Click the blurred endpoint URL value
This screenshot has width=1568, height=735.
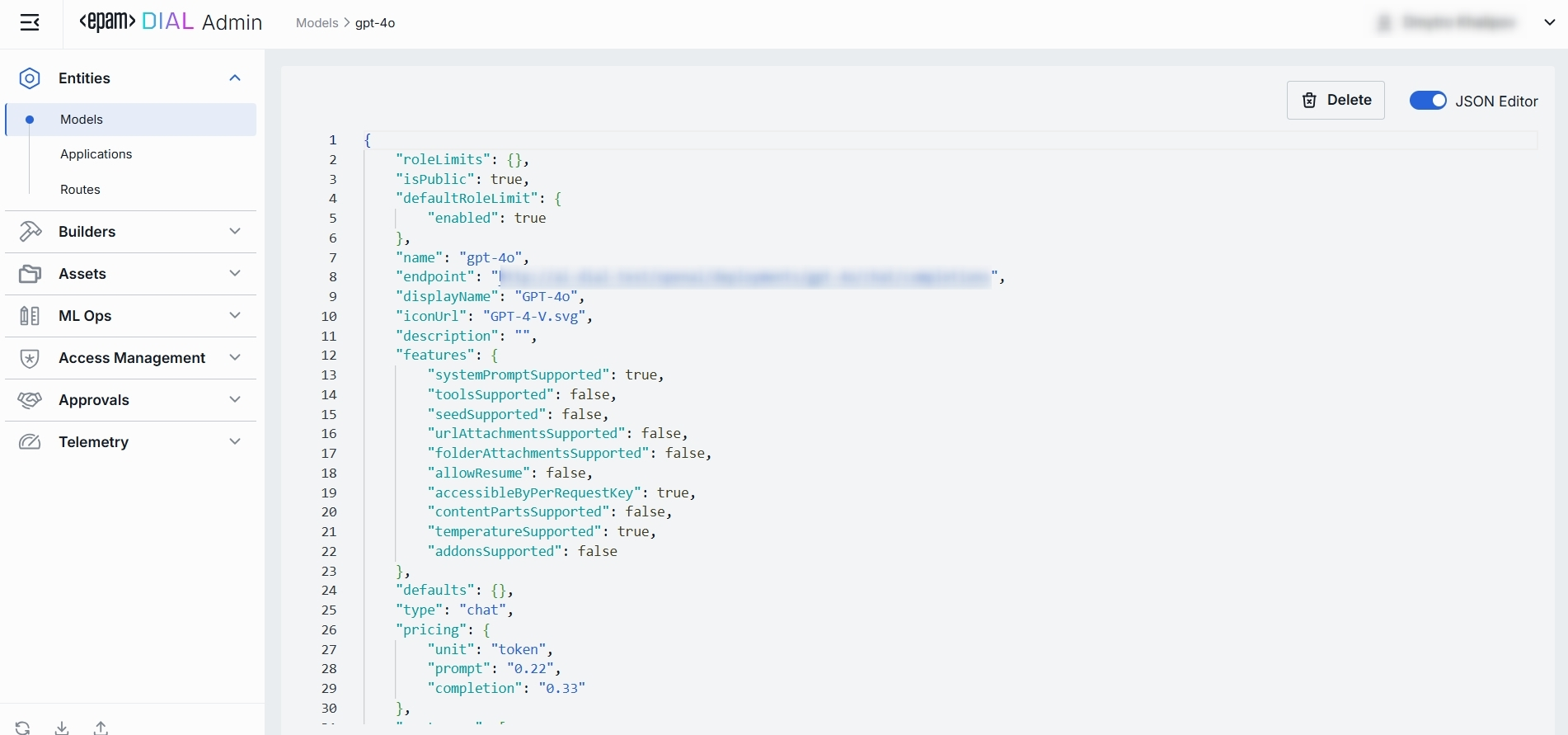(x=744, y=277)
